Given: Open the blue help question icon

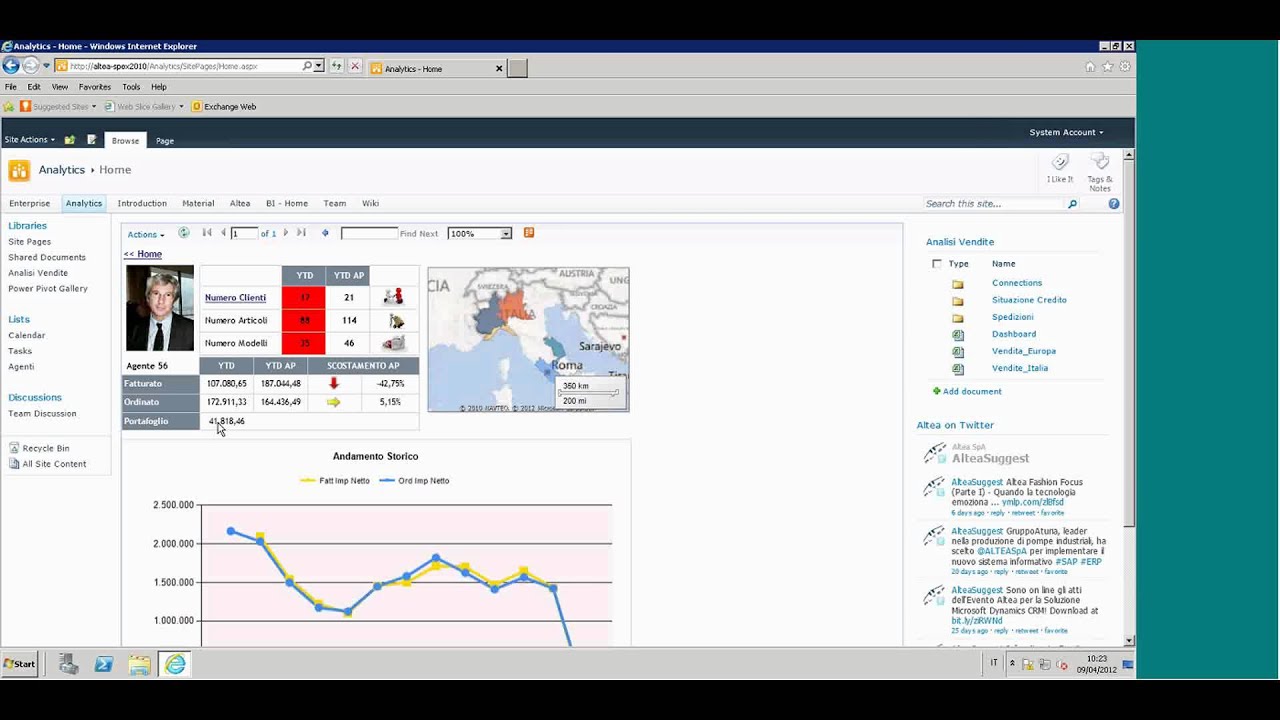Looking at the screenshot, I should tap(1114, 204).
